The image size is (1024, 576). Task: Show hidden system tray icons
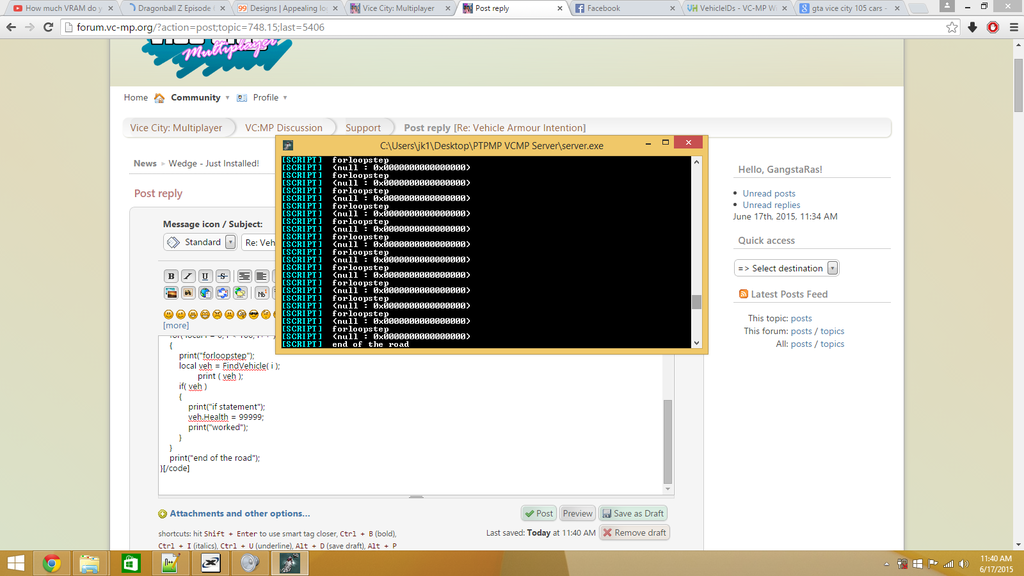(886, 564)
